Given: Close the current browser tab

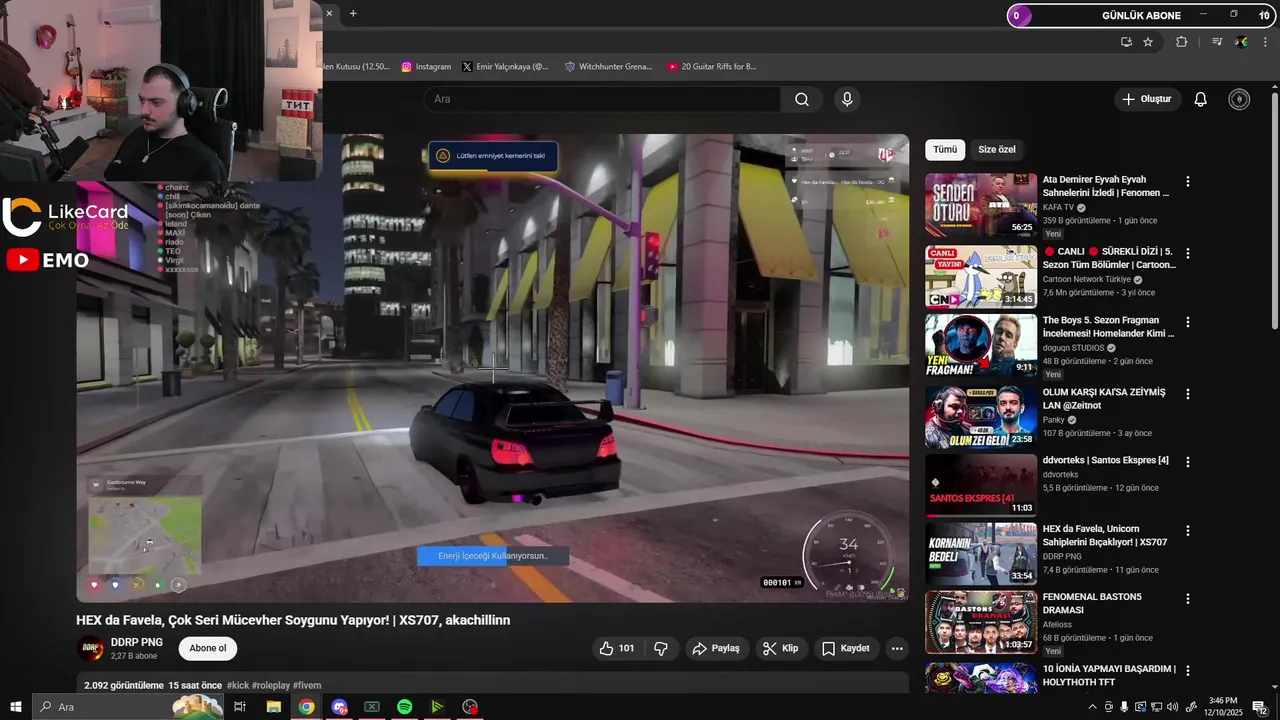Looking at the screenshot, I should click(x=329, y=14).
